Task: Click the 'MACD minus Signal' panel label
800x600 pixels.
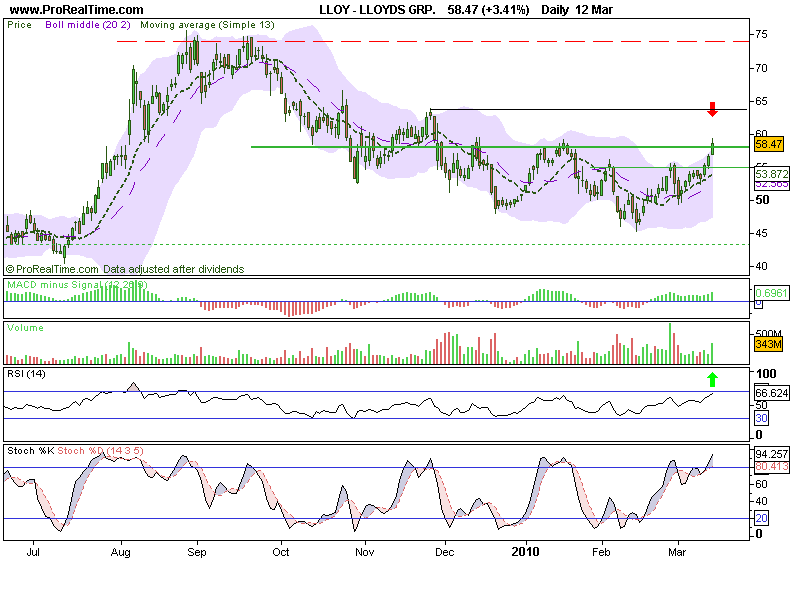Action: (77, 285)
